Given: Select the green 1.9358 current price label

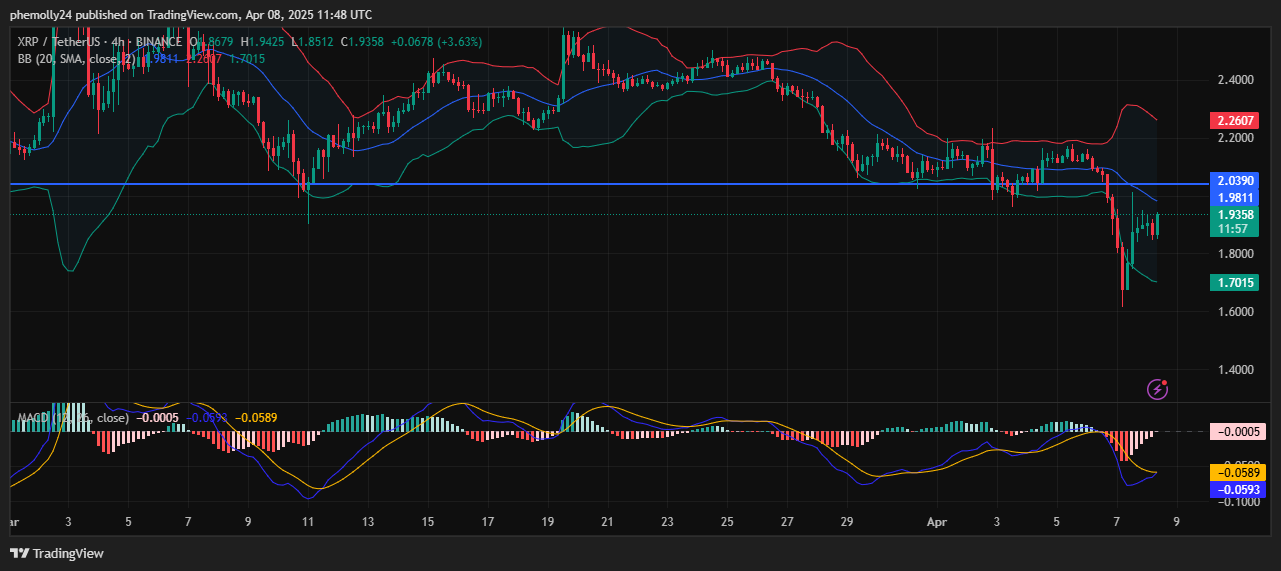Looking at the screenshot, I should pos(1238,214).
